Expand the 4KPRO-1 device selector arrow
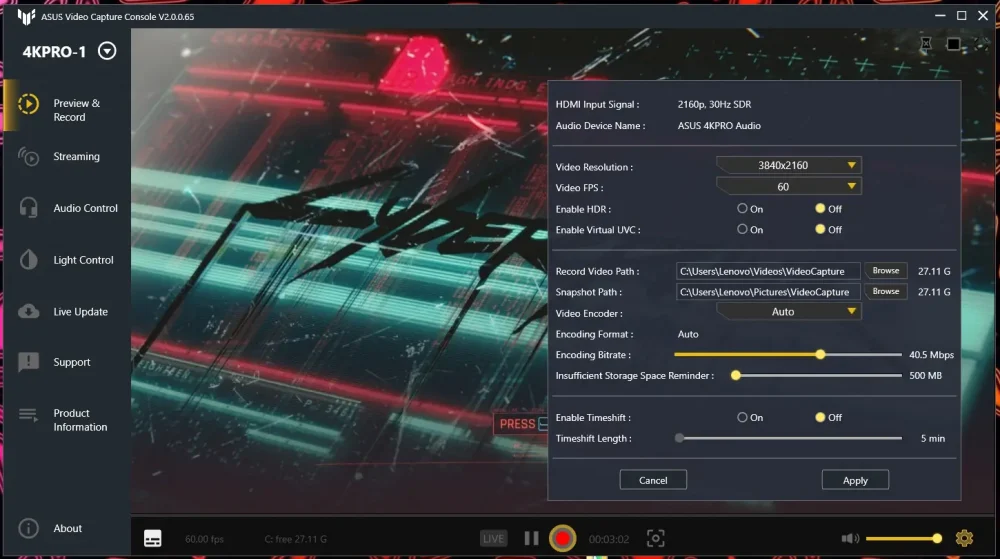Screen dimensions: 1000x559 click(x=107, y=51)
